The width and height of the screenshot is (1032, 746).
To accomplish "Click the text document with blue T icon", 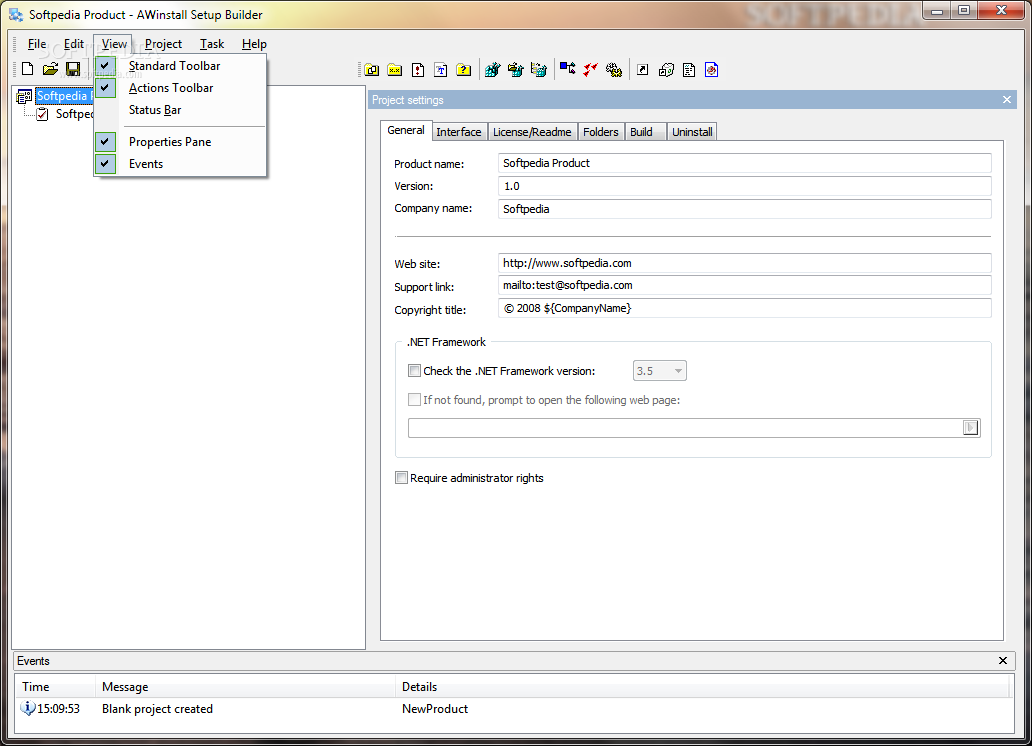I will pos(441,70).
